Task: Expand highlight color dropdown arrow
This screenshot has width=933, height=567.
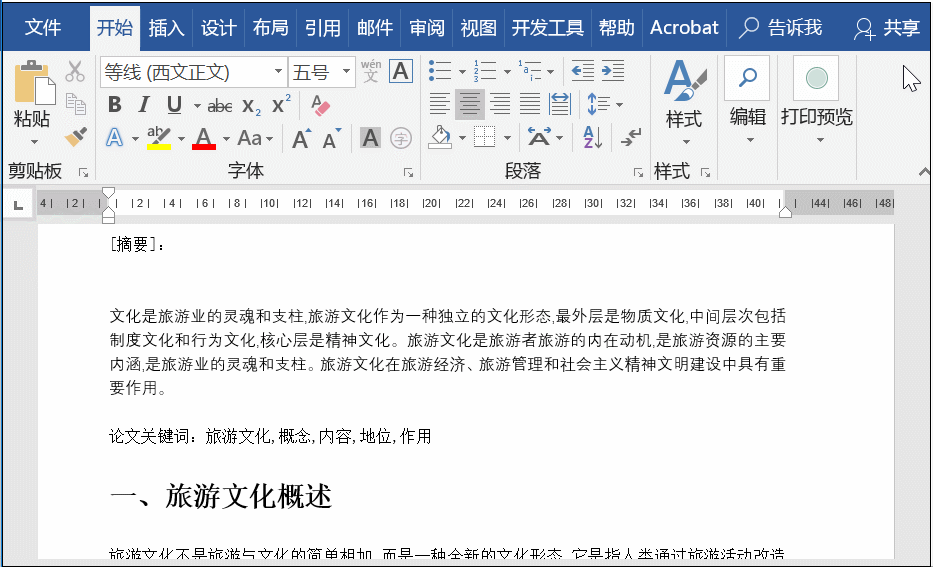Action: click(x=181, y=139)
